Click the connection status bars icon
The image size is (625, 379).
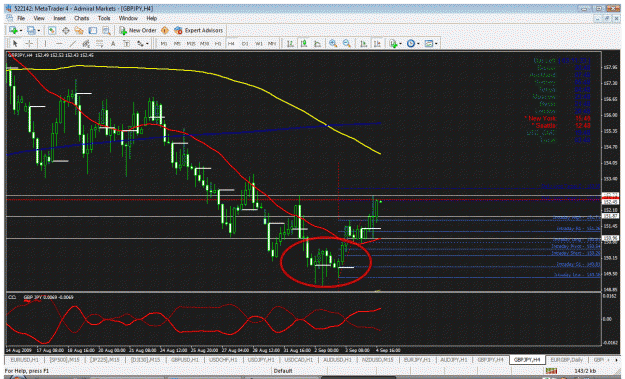(551, 371)
